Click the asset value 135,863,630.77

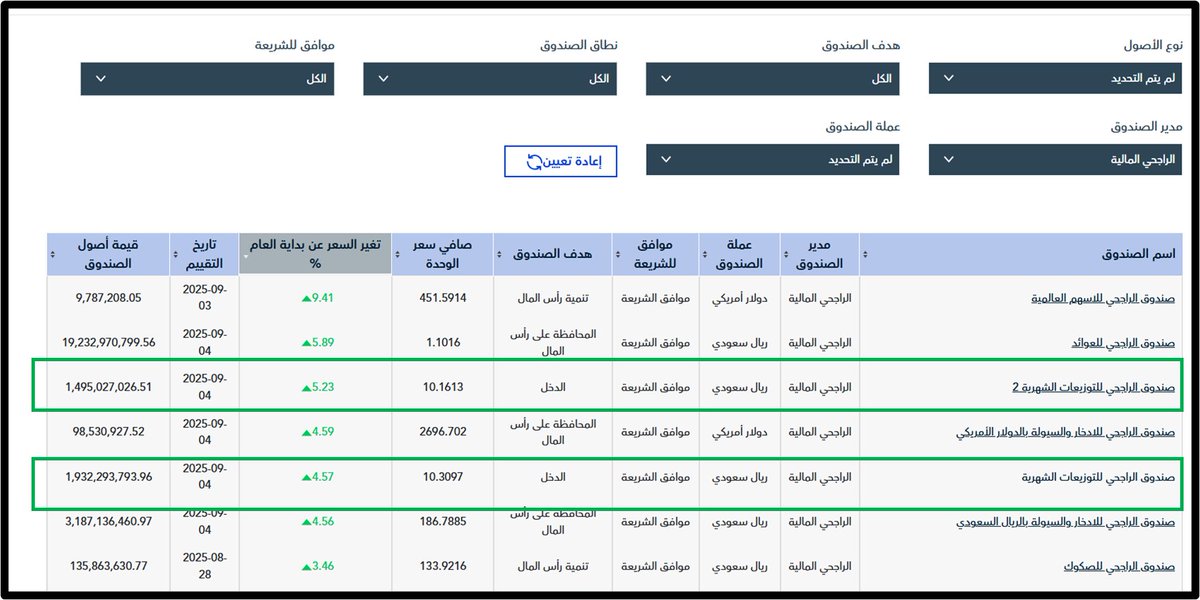[108, 566]
